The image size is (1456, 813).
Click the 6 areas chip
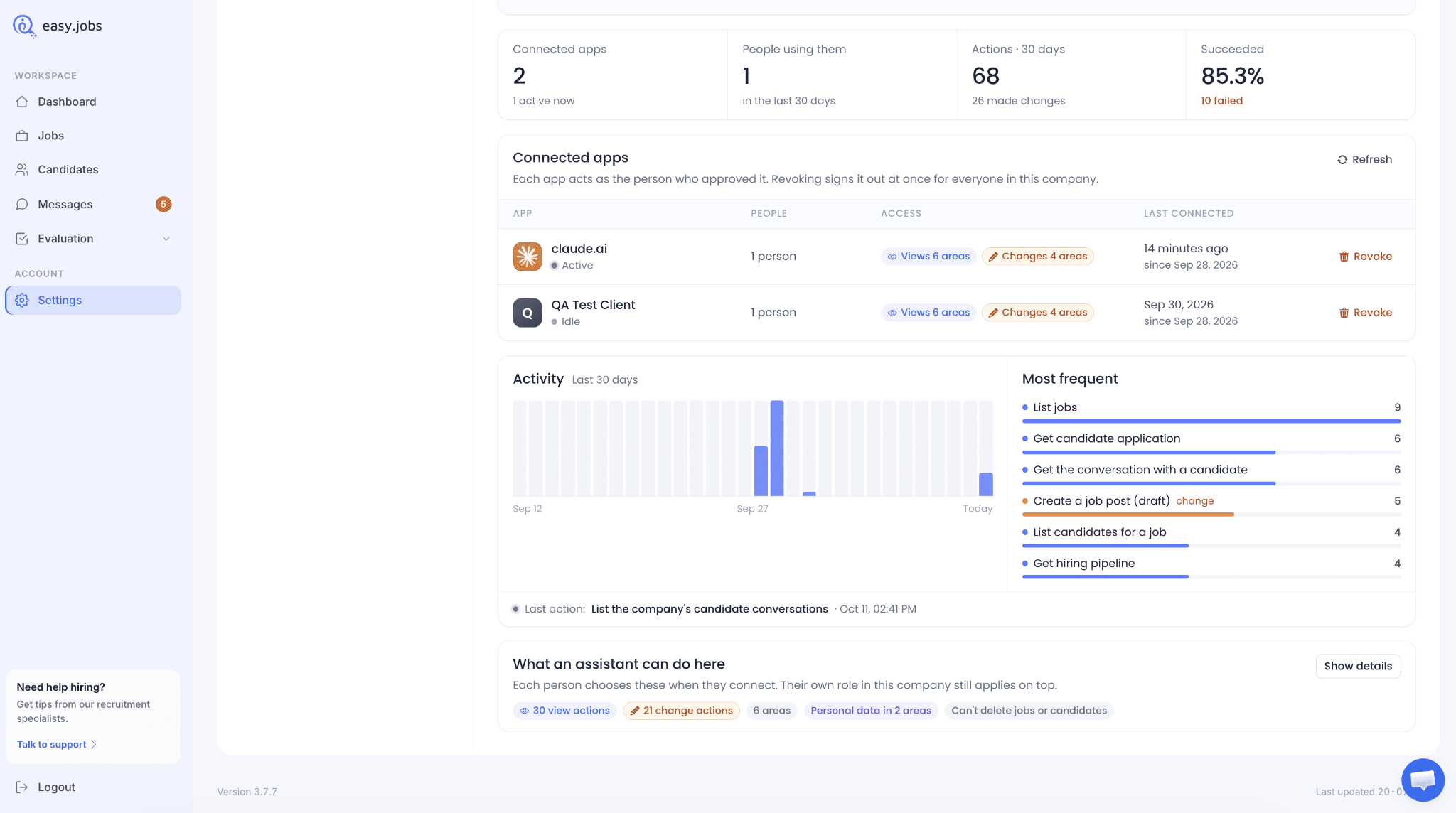[772, 711]
